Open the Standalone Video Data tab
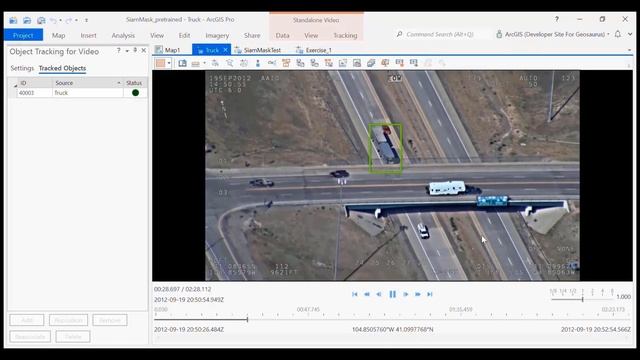The height and width of the screenshot is (360, 640). [282, 36]
